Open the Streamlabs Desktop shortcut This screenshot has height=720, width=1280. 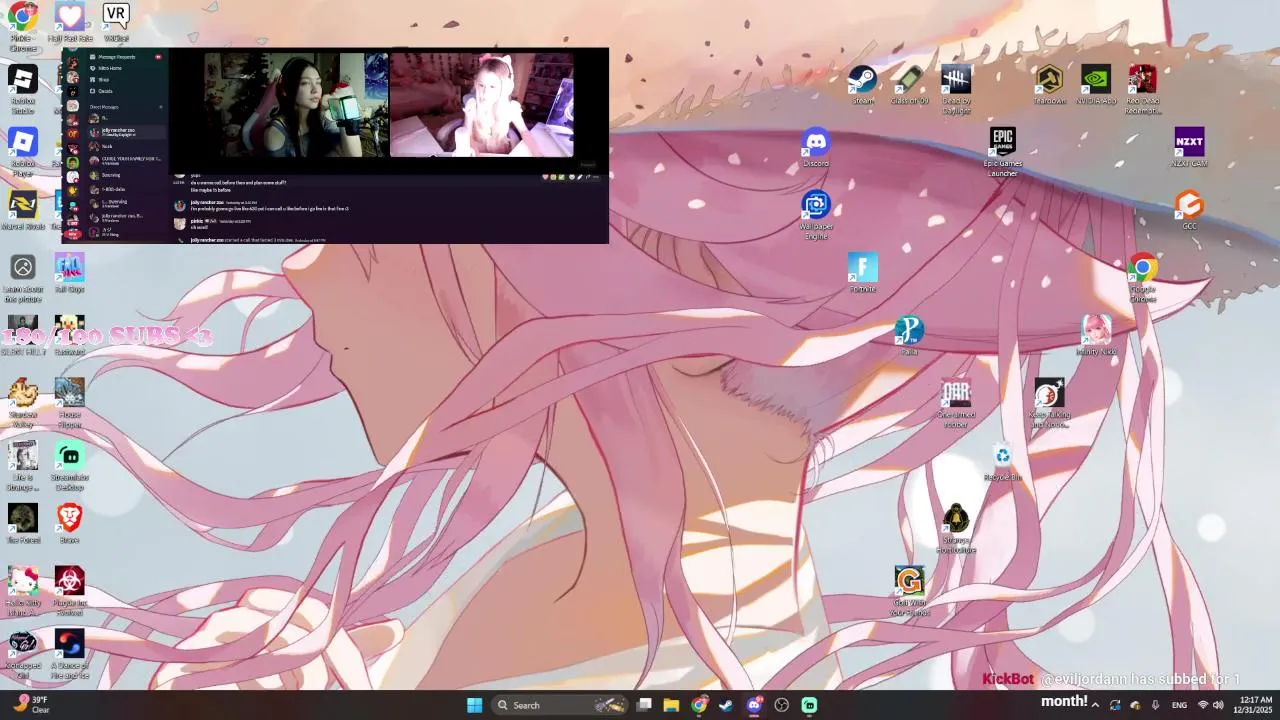(69, 467)
